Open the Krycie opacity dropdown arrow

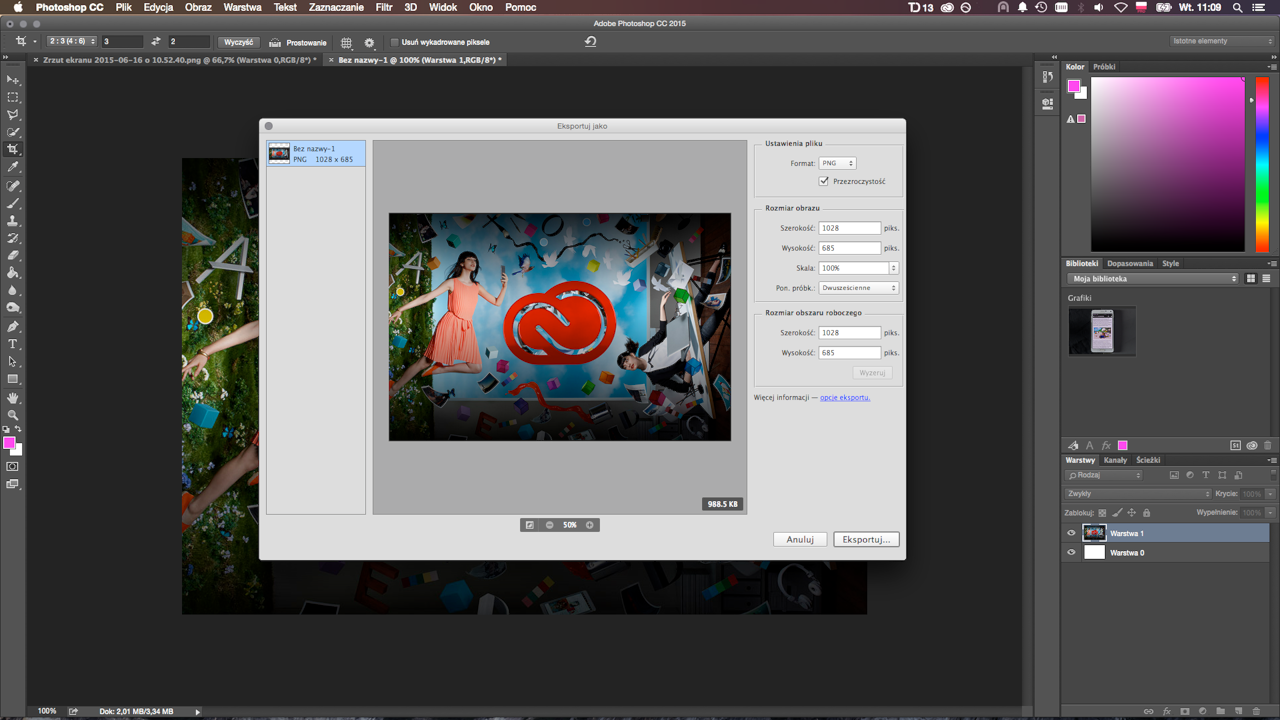coord(1270,494)
